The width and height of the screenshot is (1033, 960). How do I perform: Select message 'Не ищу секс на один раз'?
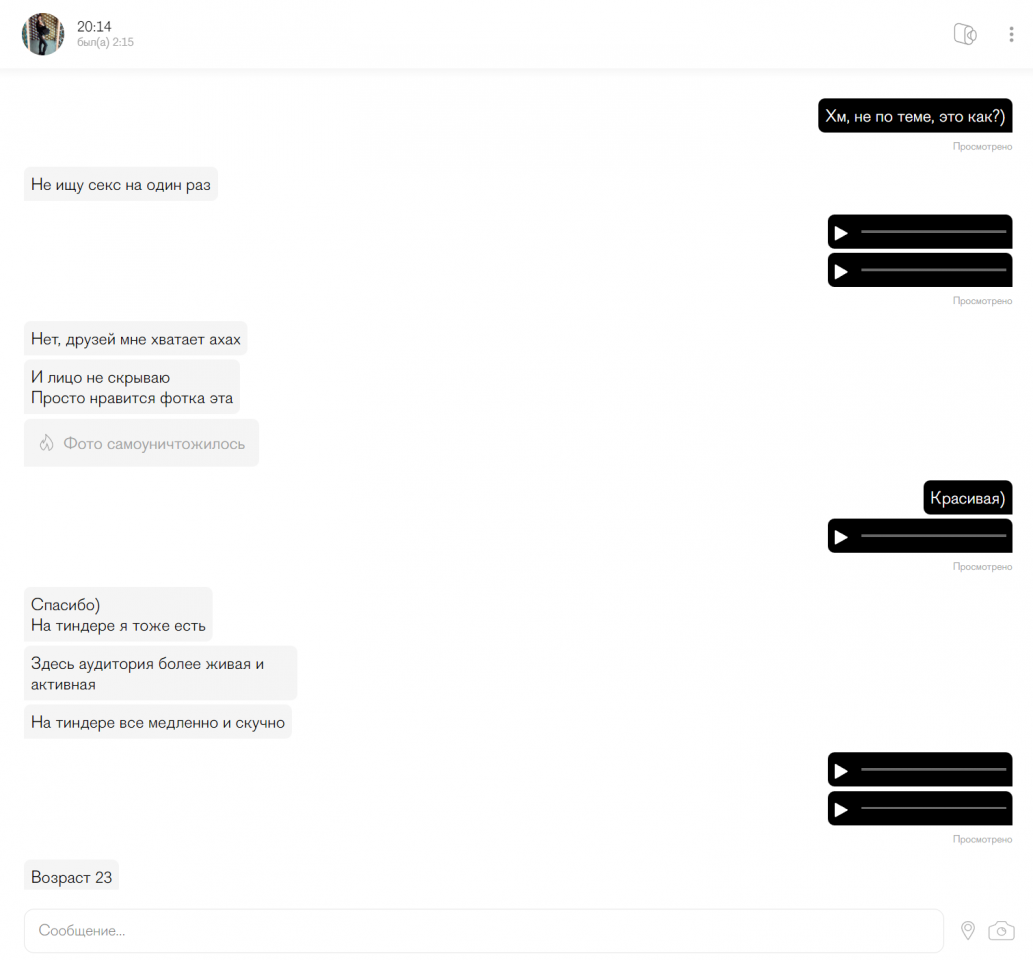121,184
